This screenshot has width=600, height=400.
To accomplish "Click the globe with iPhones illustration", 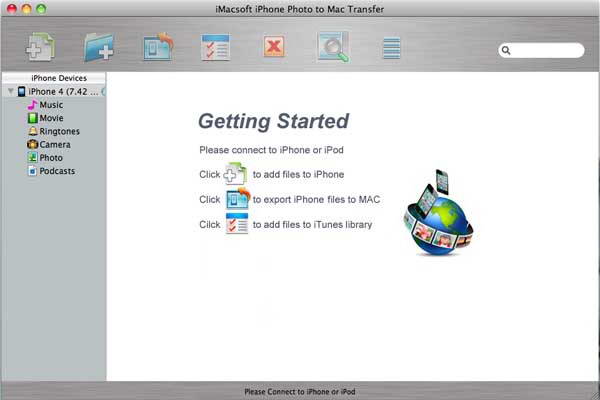I will (439, 212).
